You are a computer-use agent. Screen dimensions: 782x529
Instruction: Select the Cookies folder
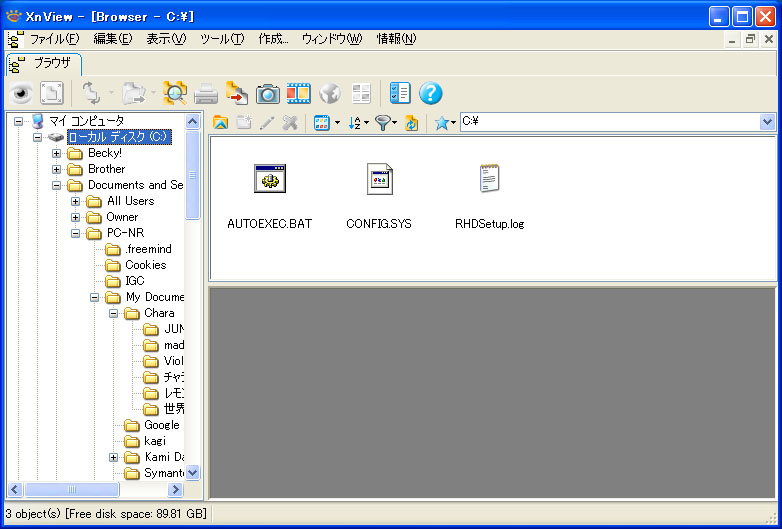pos(146,265)
